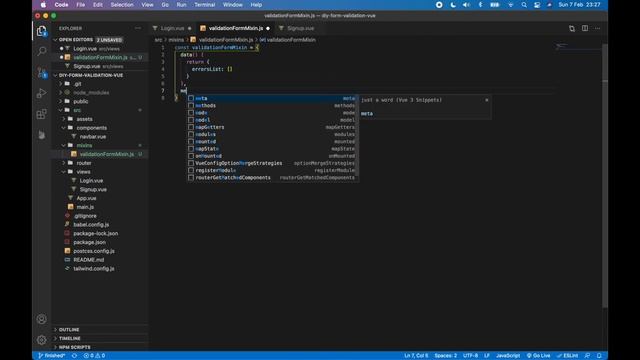Open the Extensions view
The height and width of the screenshot is (360, 640).
[x=41, y=114]
